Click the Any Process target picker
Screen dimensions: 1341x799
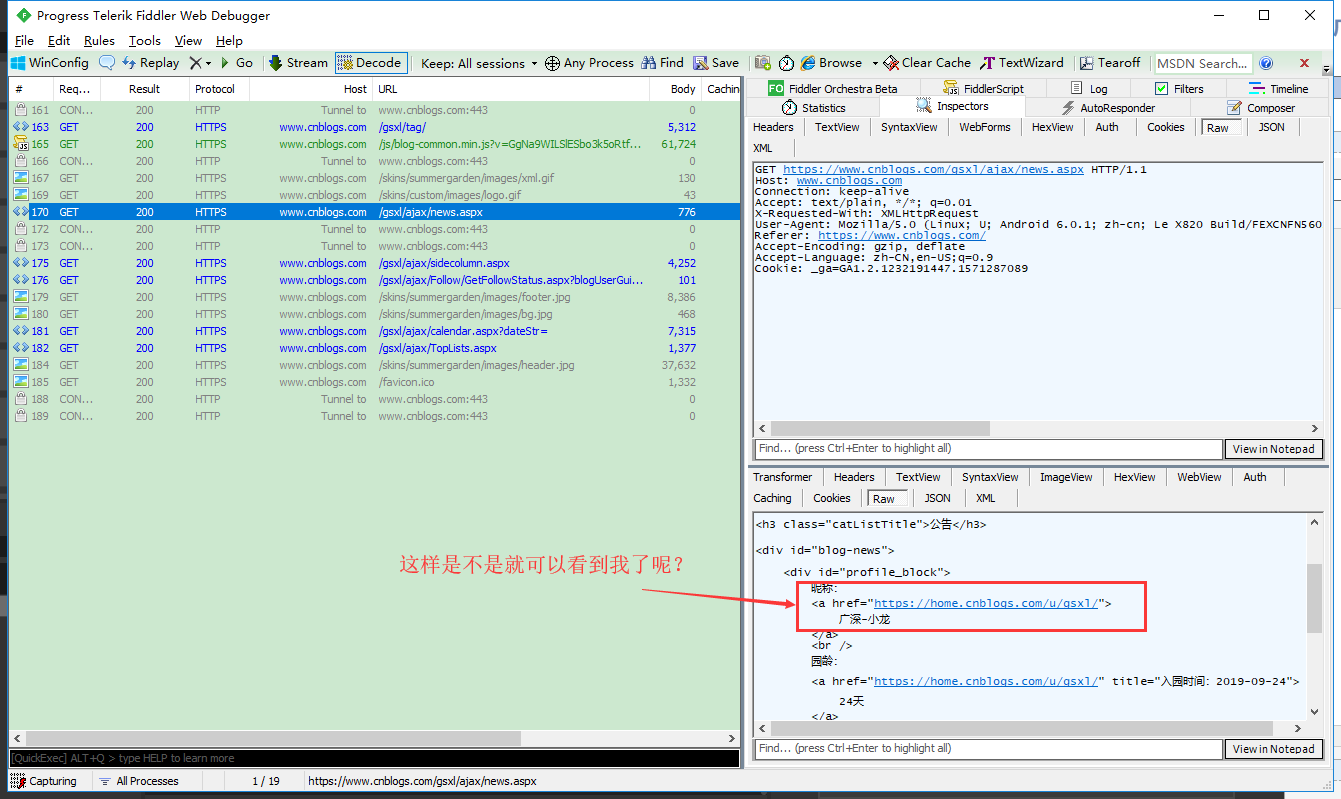[589, 63]
